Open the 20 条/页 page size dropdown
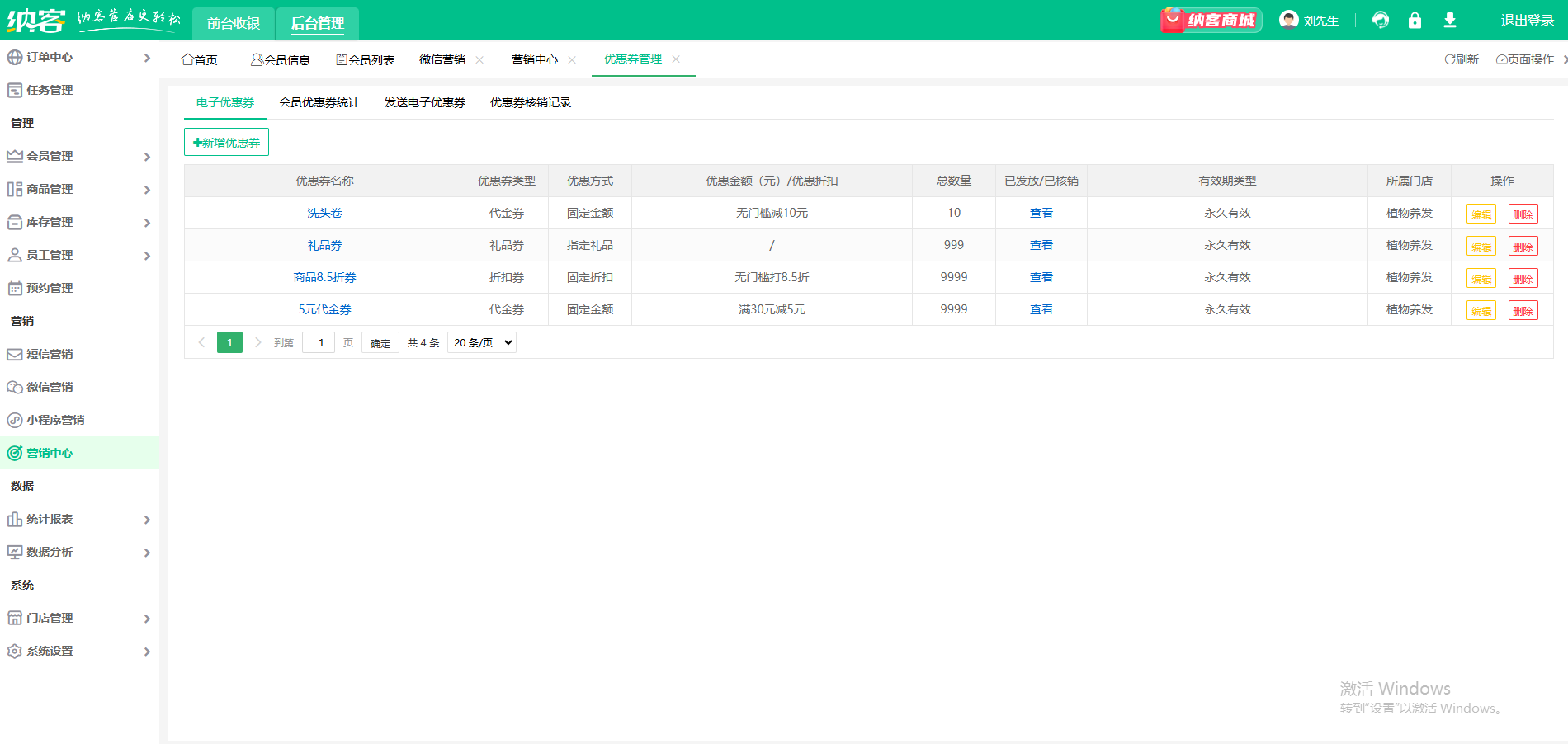 click(x=482, y=342)
